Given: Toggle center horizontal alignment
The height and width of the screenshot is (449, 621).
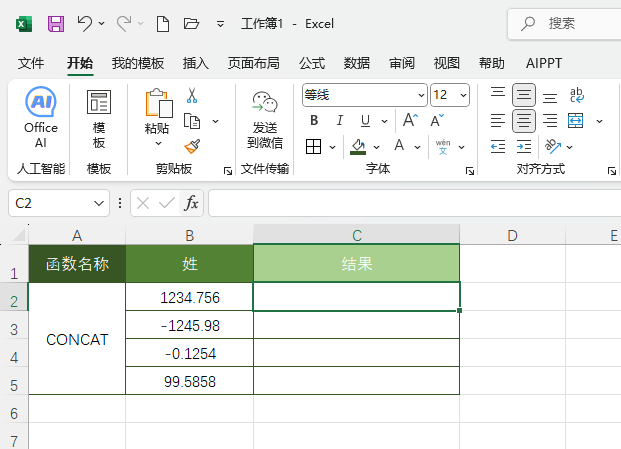Looking at the screenshot, I should click(x=524, y=121).
